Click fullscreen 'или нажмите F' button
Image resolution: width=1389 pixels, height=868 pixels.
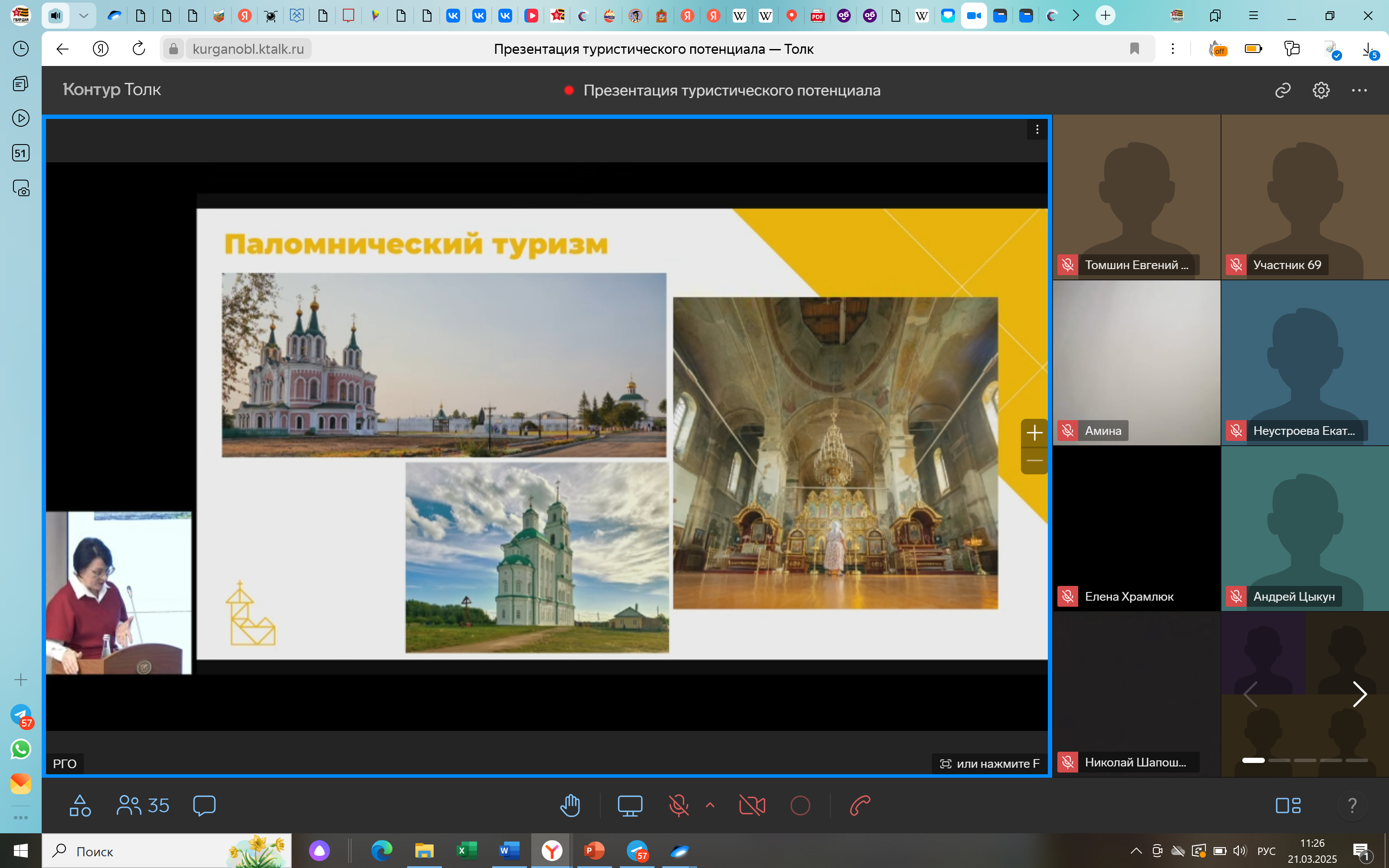point(990,763)
